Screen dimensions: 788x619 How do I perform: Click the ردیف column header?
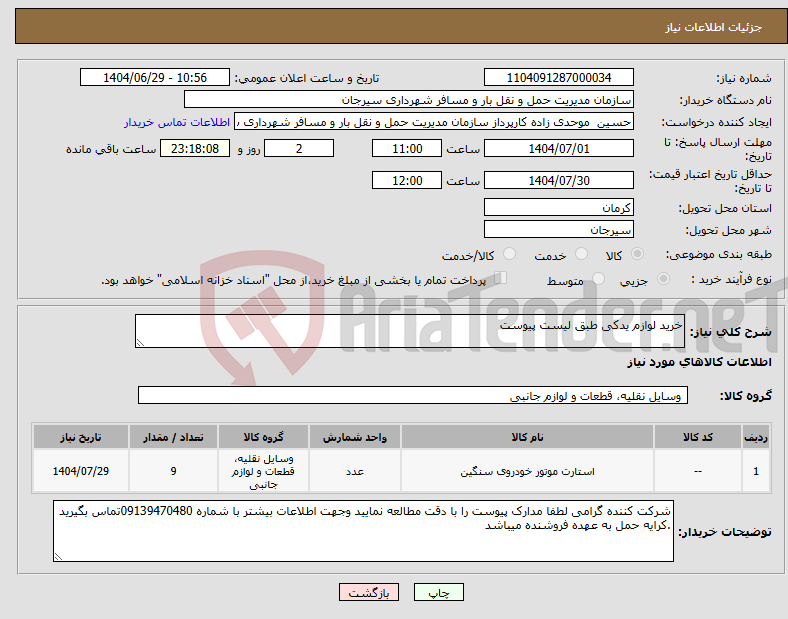point(755,437)
